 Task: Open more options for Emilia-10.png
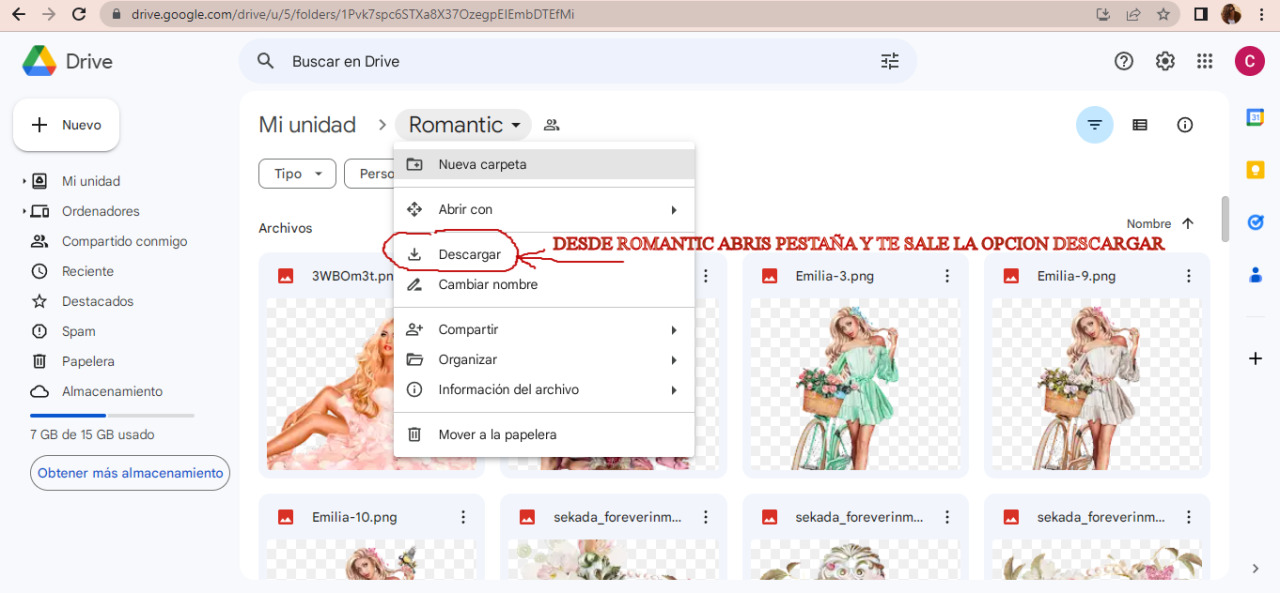tap(463, 517)
